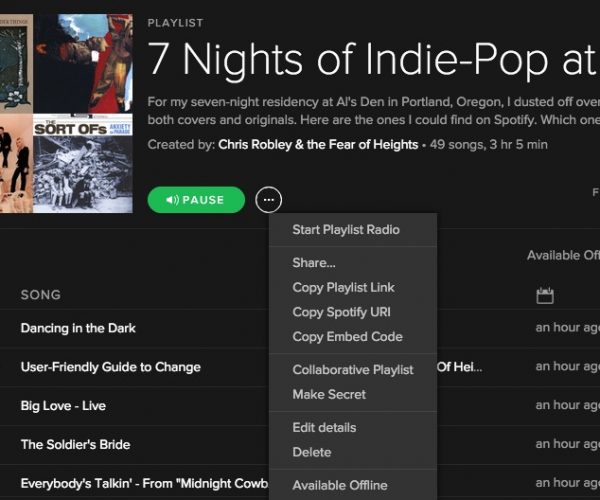
Task: Select The Soldier's Bride track
Action: [x=75, y=445]
